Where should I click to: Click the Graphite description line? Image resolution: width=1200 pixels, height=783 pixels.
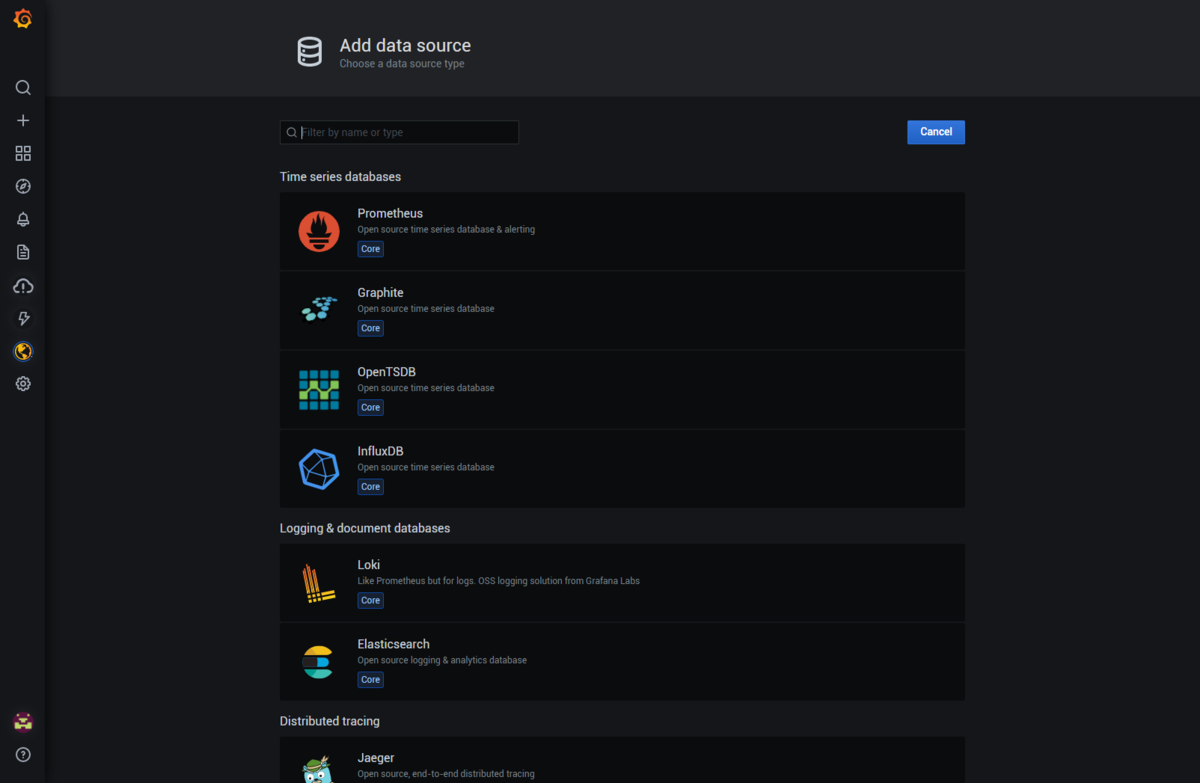[x=426, y=308]
